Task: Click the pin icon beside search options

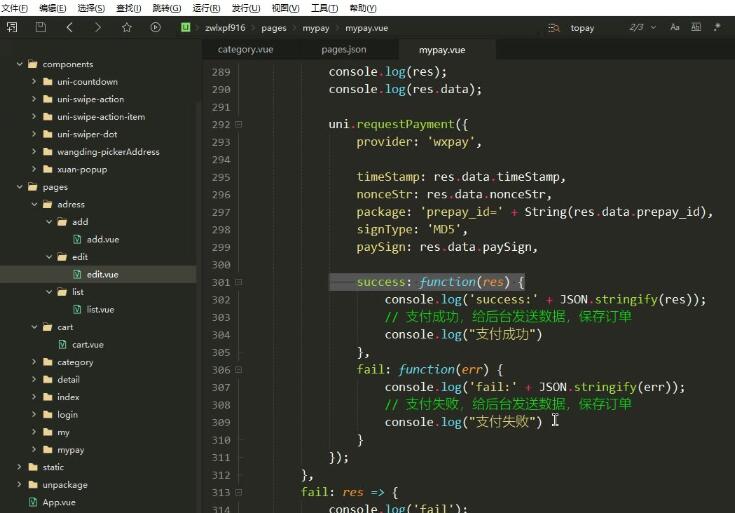Action: click(717, 27)
